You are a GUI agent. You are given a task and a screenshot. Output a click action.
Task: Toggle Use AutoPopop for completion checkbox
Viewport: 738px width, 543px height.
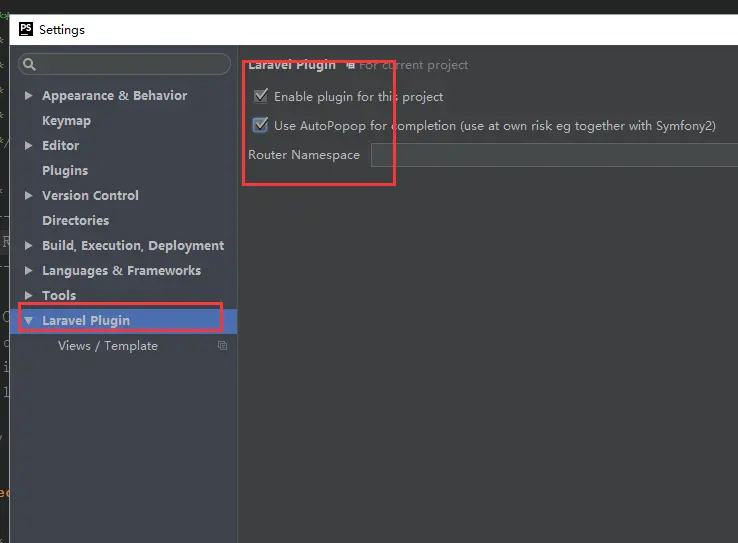pos(260,125)
